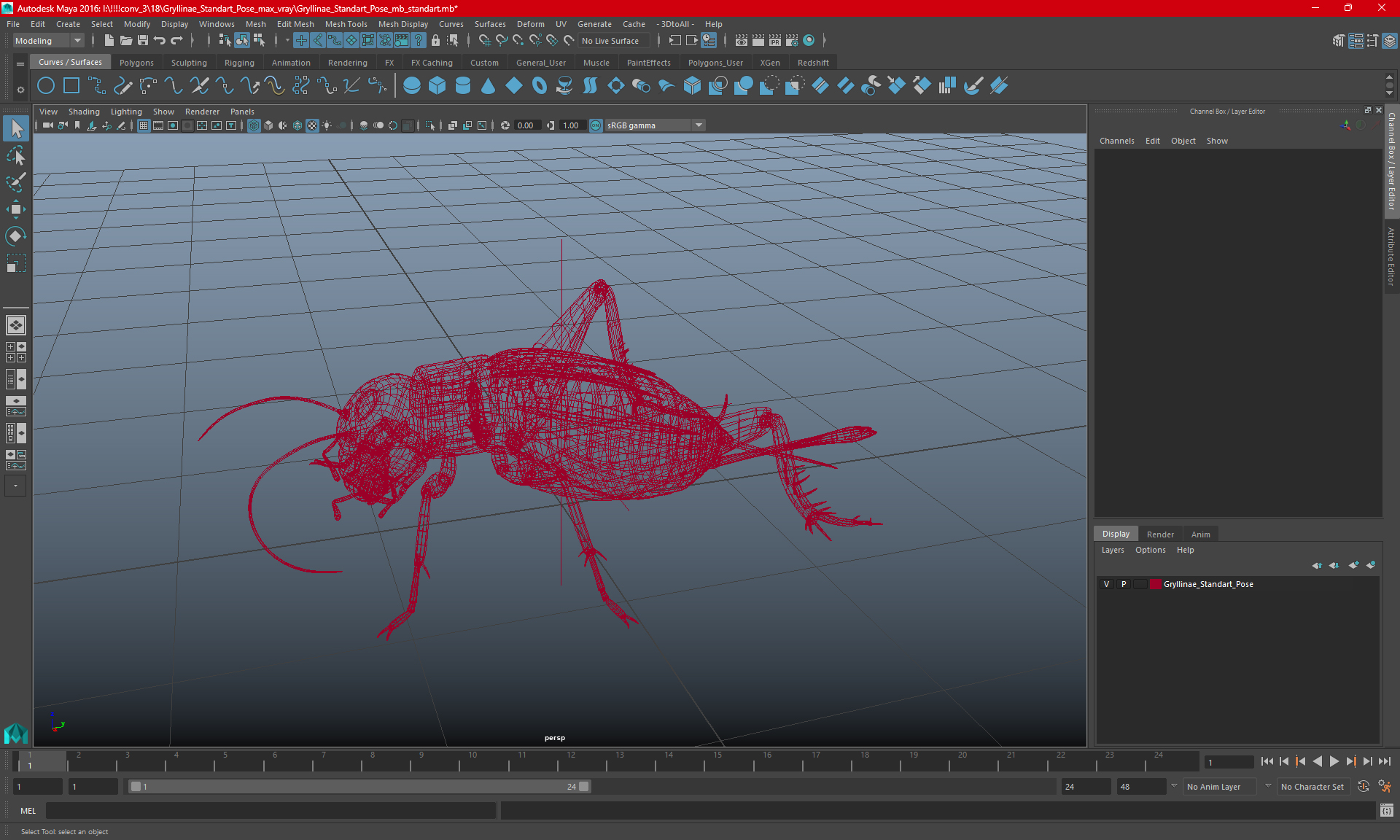Switch to four view layout
1400x840 pixels.
pyautogui.click(x=16, y=352)
